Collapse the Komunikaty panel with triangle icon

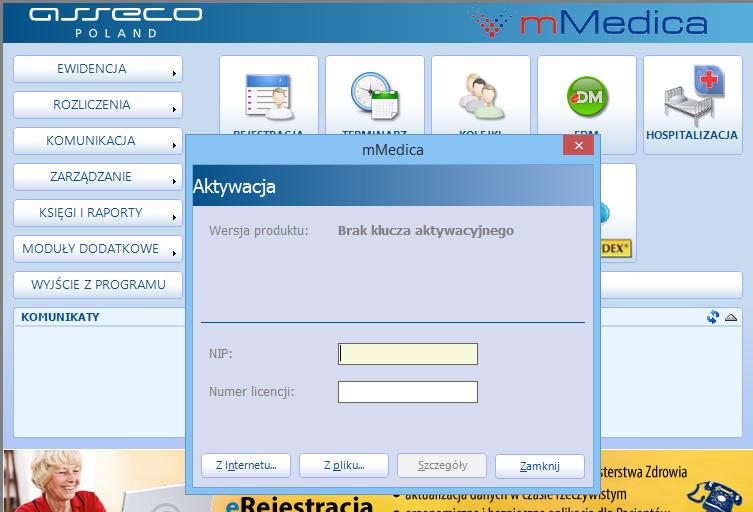pyautogui.click(x=731, y=317)
